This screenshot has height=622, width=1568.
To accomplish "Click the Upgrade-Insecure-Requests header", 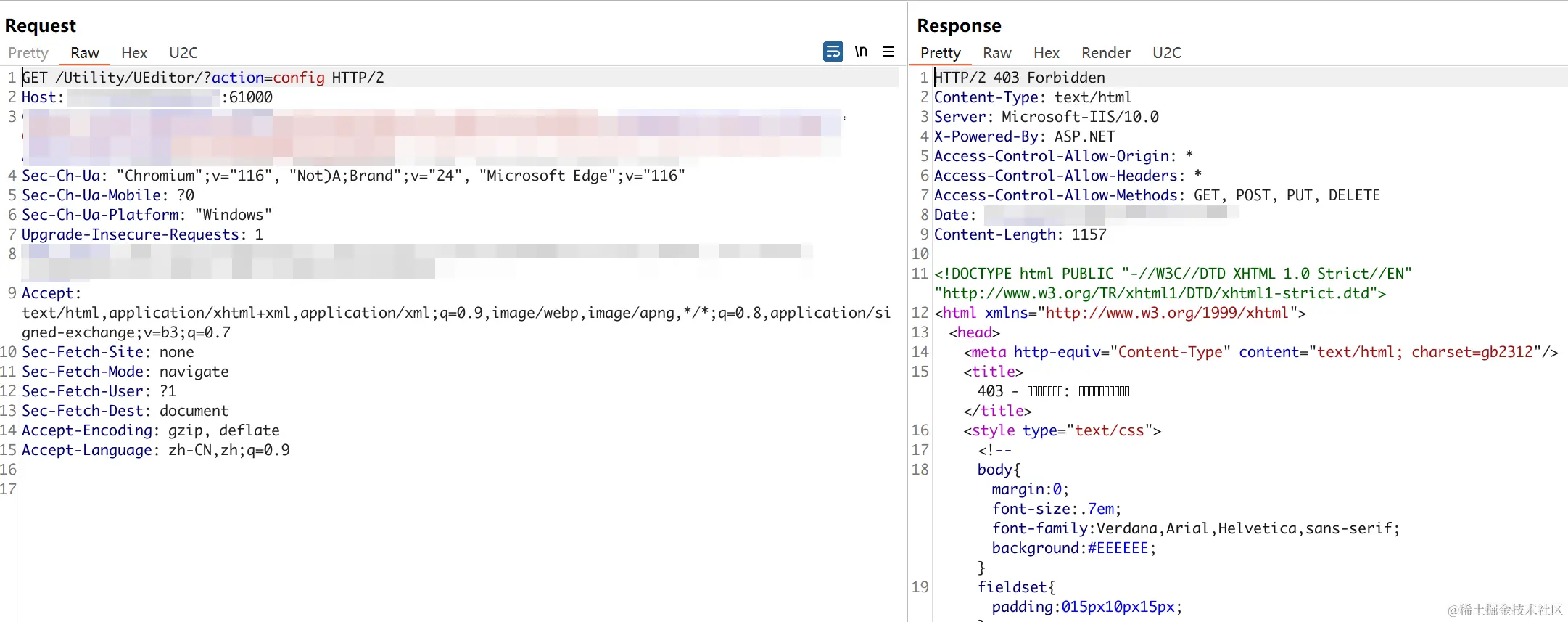I will [x=143, y=234].
